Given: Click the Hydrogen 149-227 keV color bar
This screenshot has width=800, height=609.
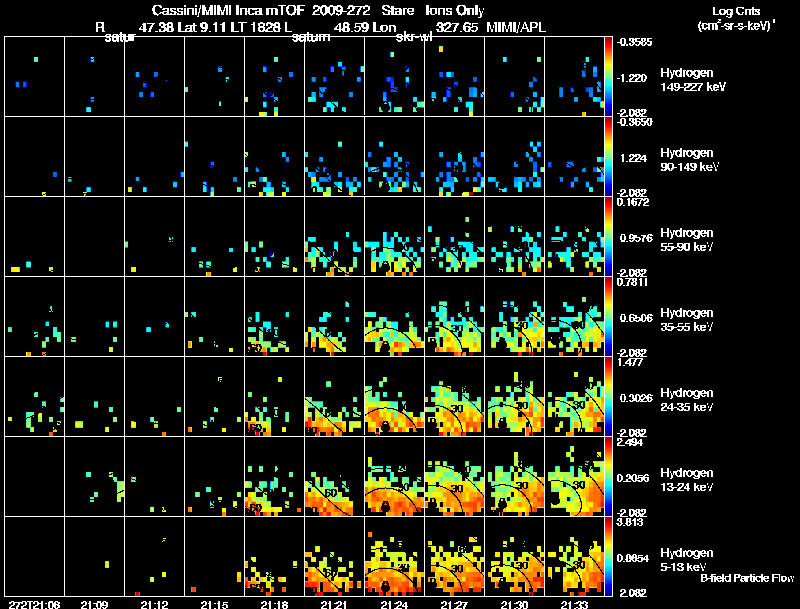Looking at the screenshot, I should point(608,77).
